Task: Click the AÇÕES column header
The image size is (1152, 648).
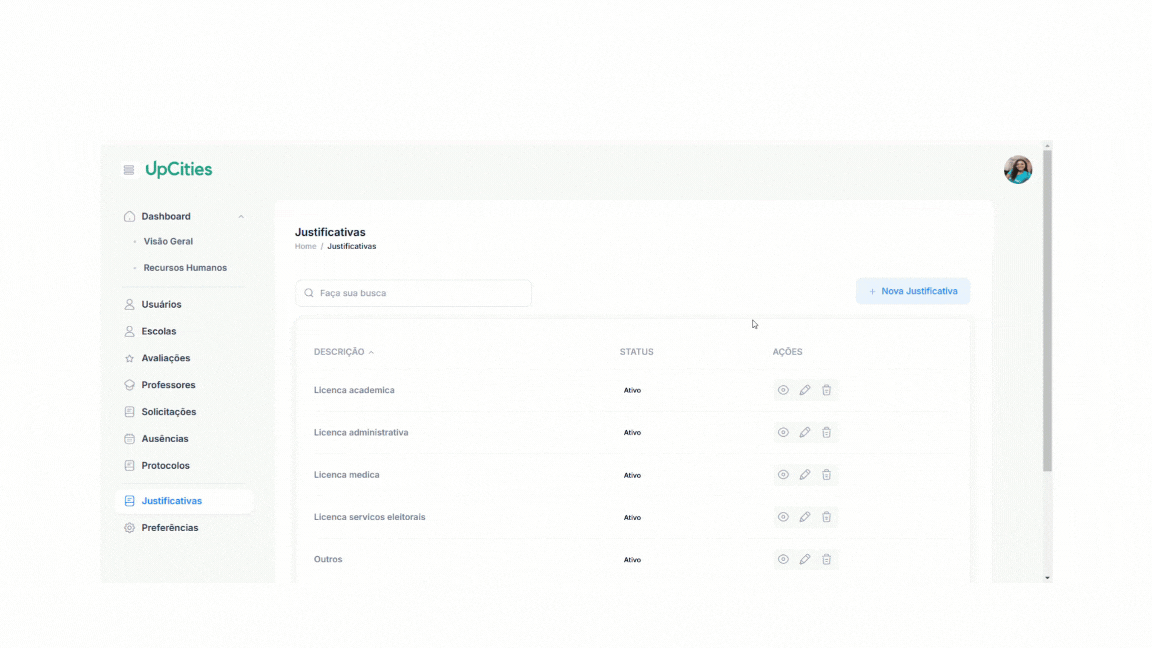Action: click(x=787, y=352)
